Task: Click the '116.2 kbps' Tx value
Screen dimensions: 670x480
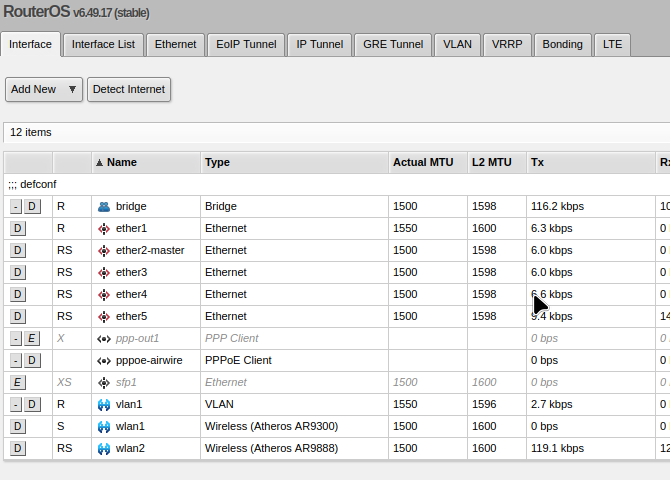Action: [557, 206]
